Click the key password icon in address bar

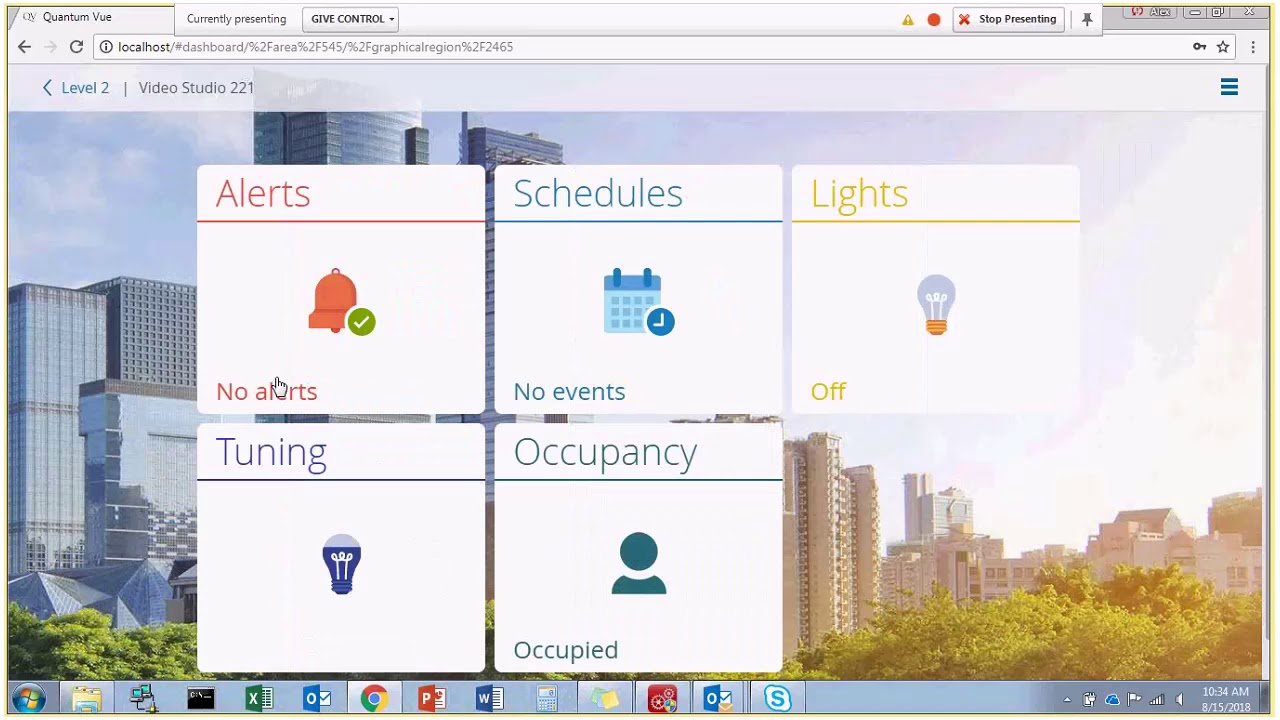pos(1199,46)
